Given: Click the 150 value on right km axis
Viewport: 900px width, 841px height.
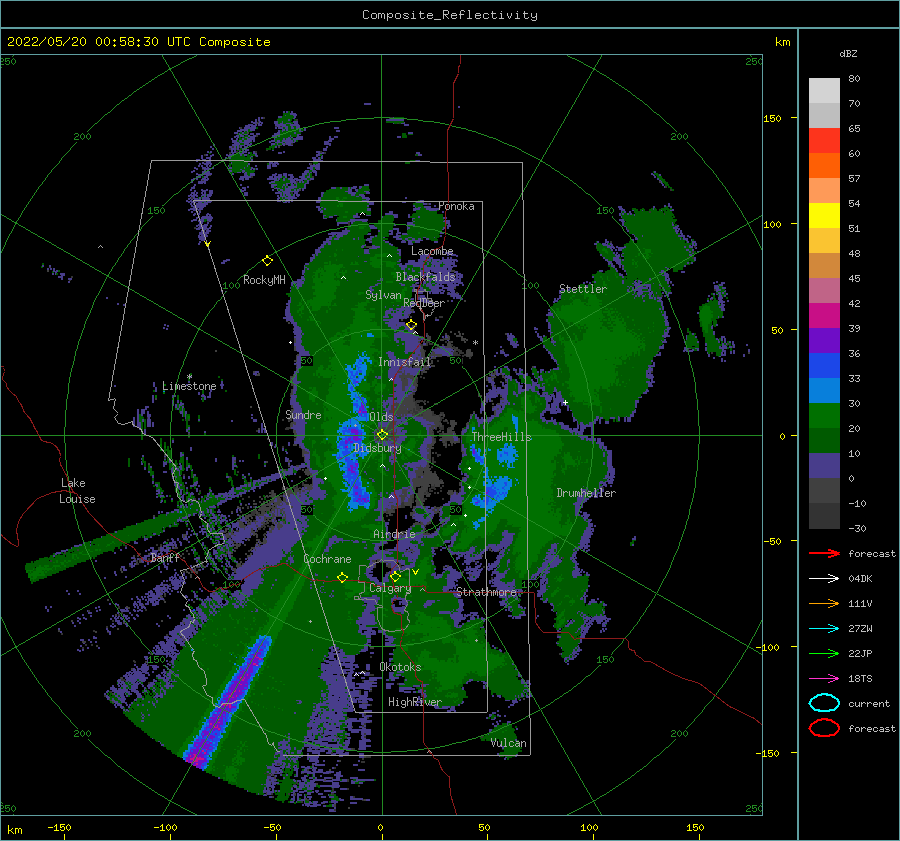Looking at the screenshot, I should coord(772,118).
